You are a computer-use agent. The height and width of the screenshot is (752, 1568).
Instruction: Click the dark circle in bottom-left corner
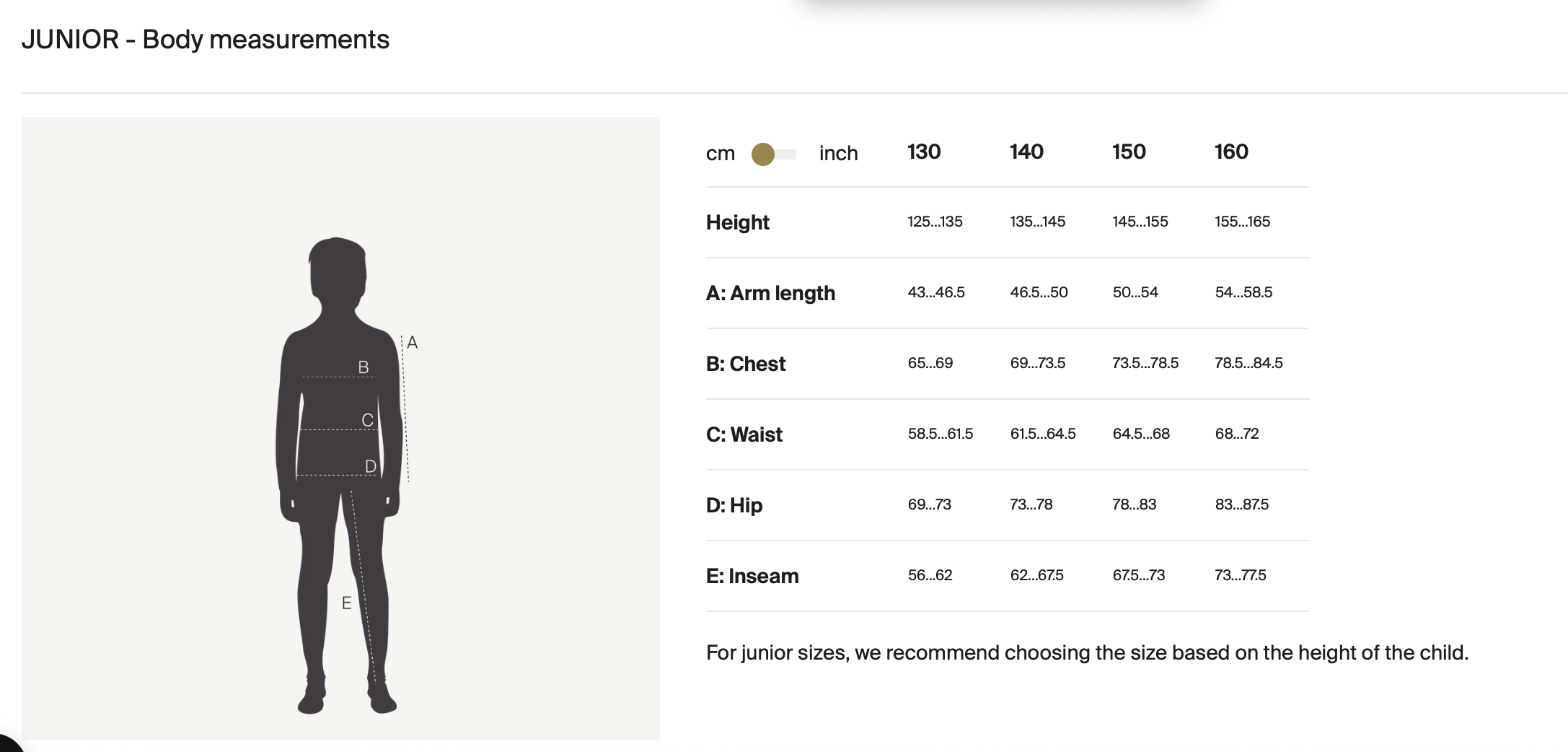7,744
